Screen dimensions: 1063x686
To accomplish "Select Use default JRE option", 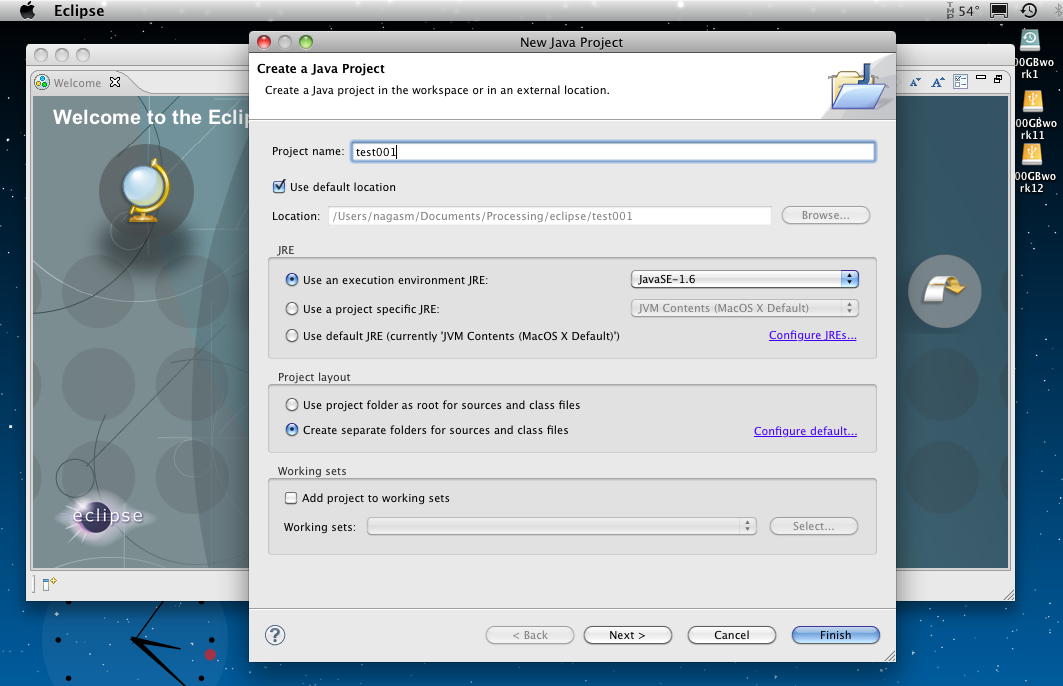I will pos(292,336).
